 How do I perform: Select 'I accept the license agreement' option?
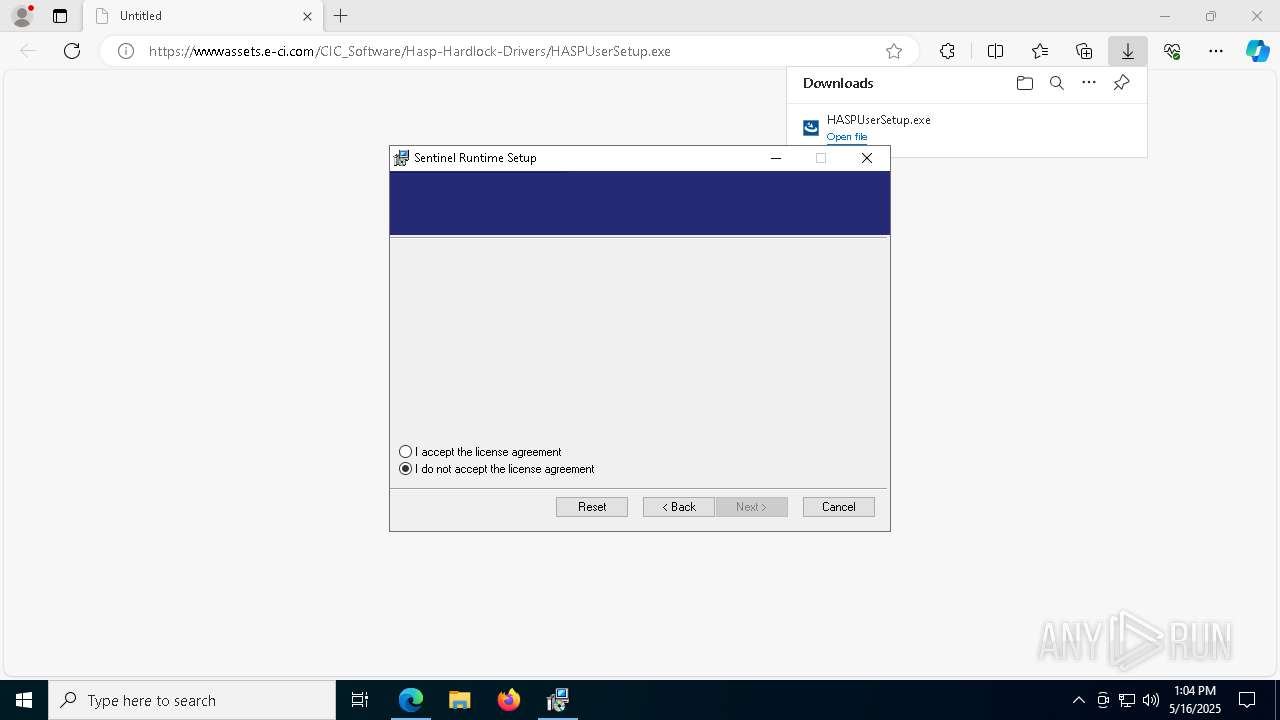[480, 452]
